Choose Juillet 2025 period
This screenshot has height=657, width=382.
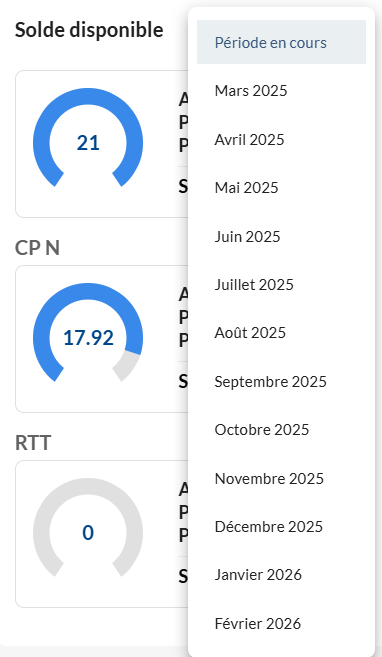point(281,285)
